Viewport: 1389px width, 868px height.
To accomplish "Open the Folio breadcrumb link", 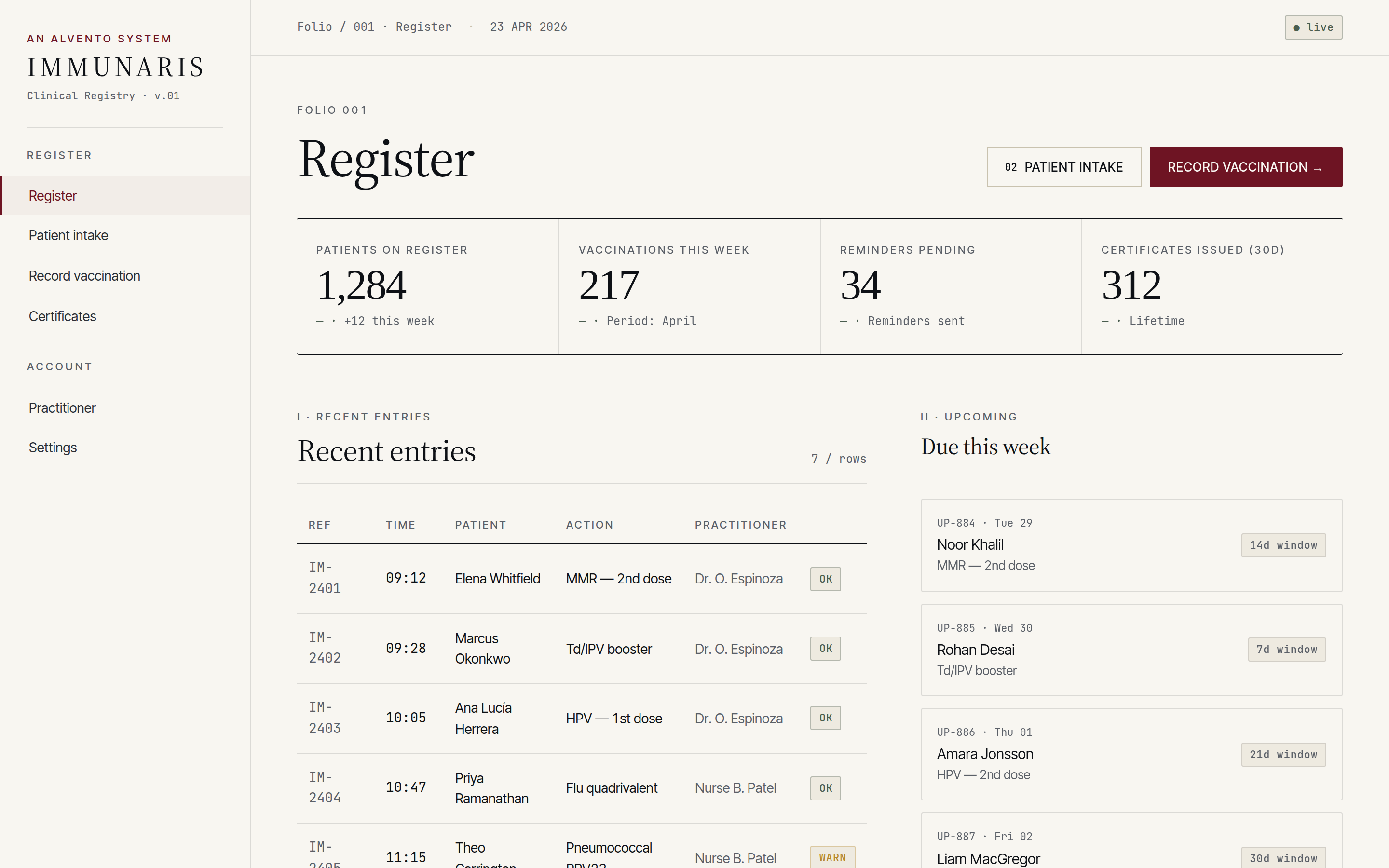I will [314, 27].
